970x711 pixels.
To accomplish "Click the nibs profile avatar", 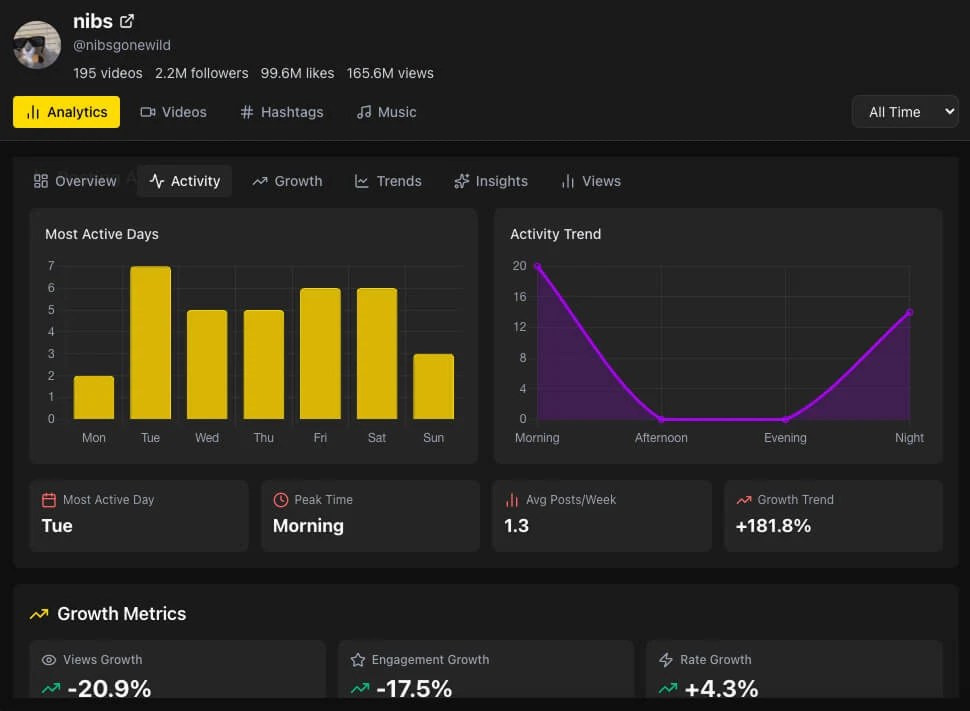I will [37, 45].
